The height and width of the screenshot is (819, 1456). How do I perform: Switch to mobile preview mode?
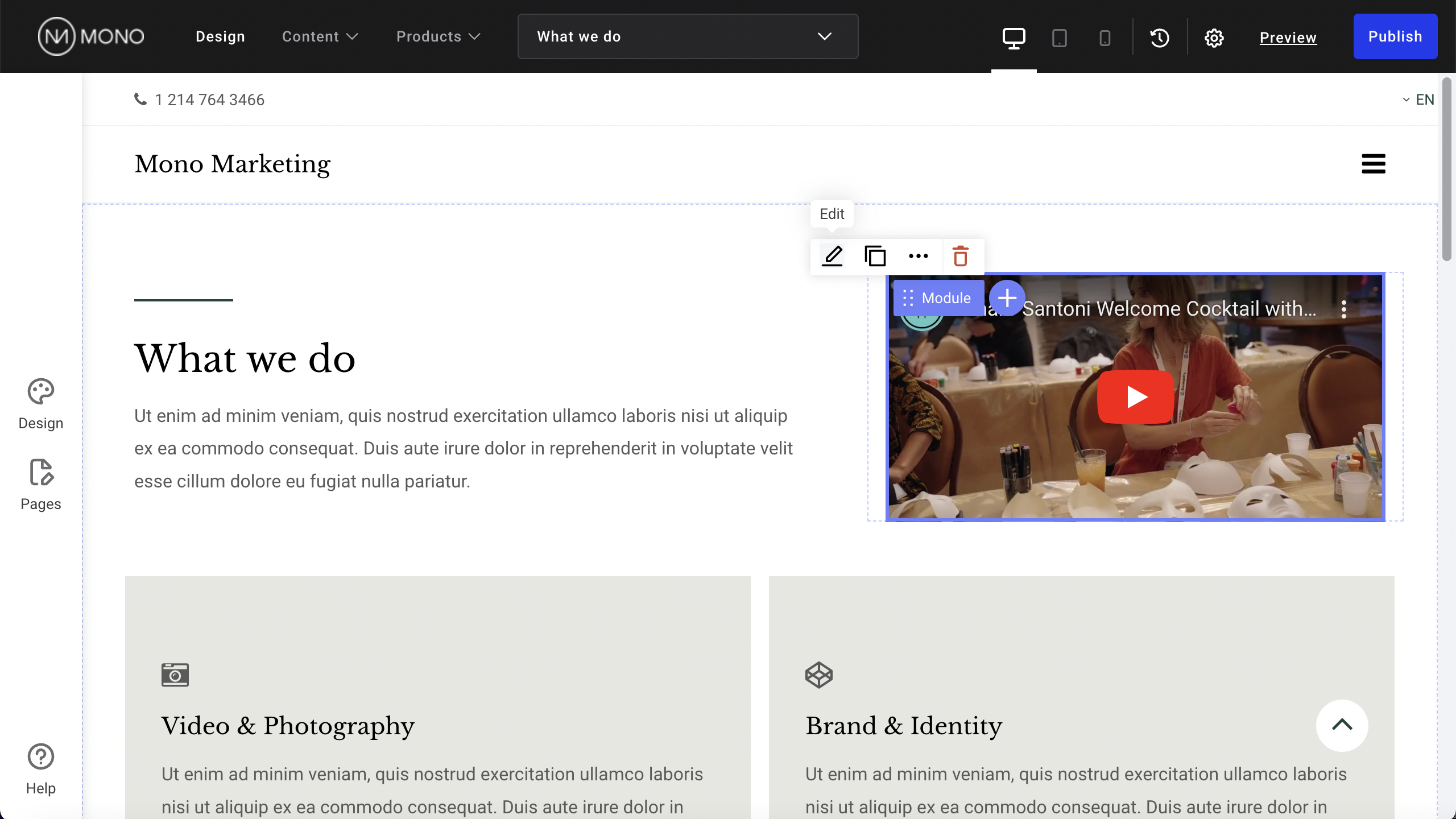(x=1105, y=38)
